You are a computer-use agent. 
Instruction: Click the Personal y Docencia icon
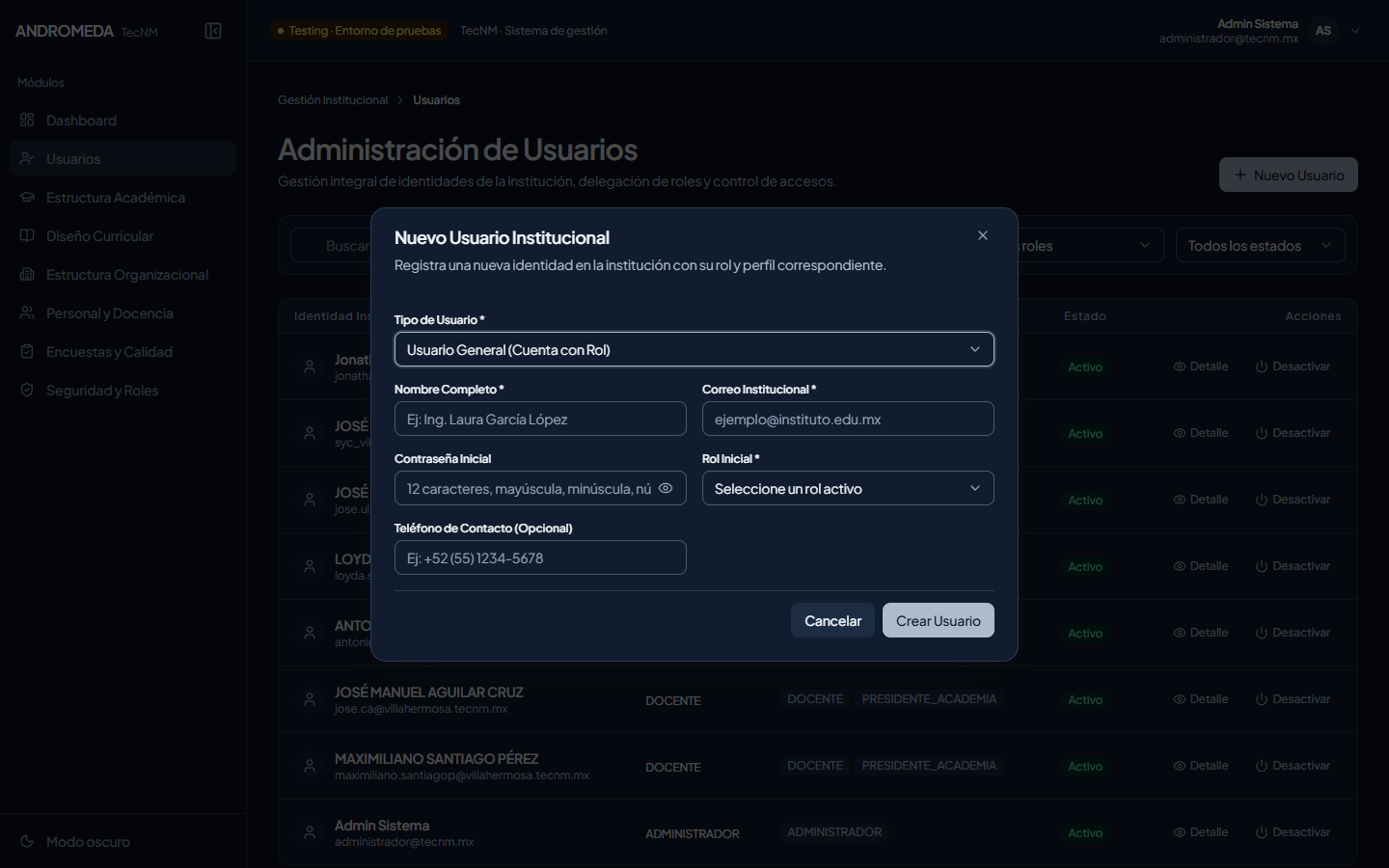(x=27, y=313)
